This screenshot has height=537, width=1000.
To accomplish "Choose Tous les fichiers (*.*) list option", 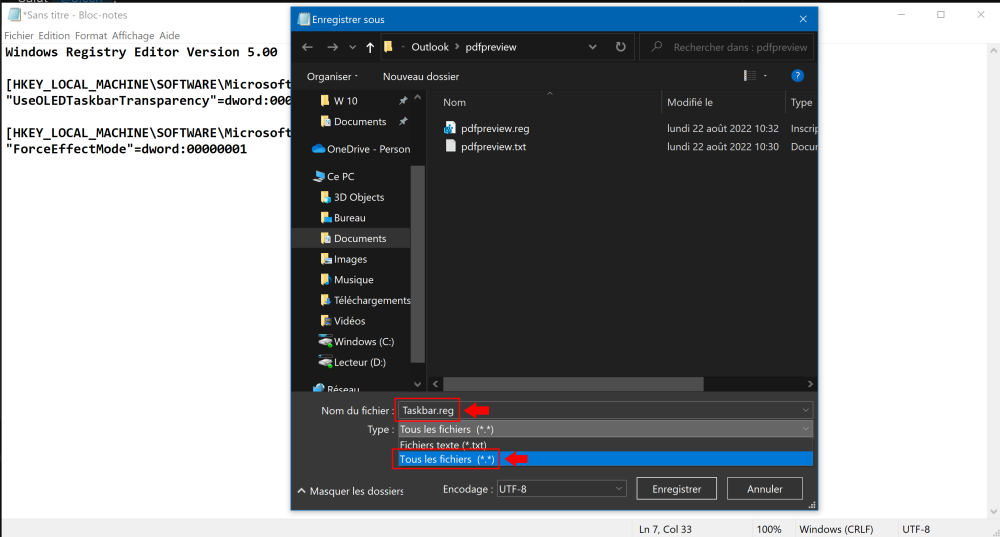I will (605, 459).
